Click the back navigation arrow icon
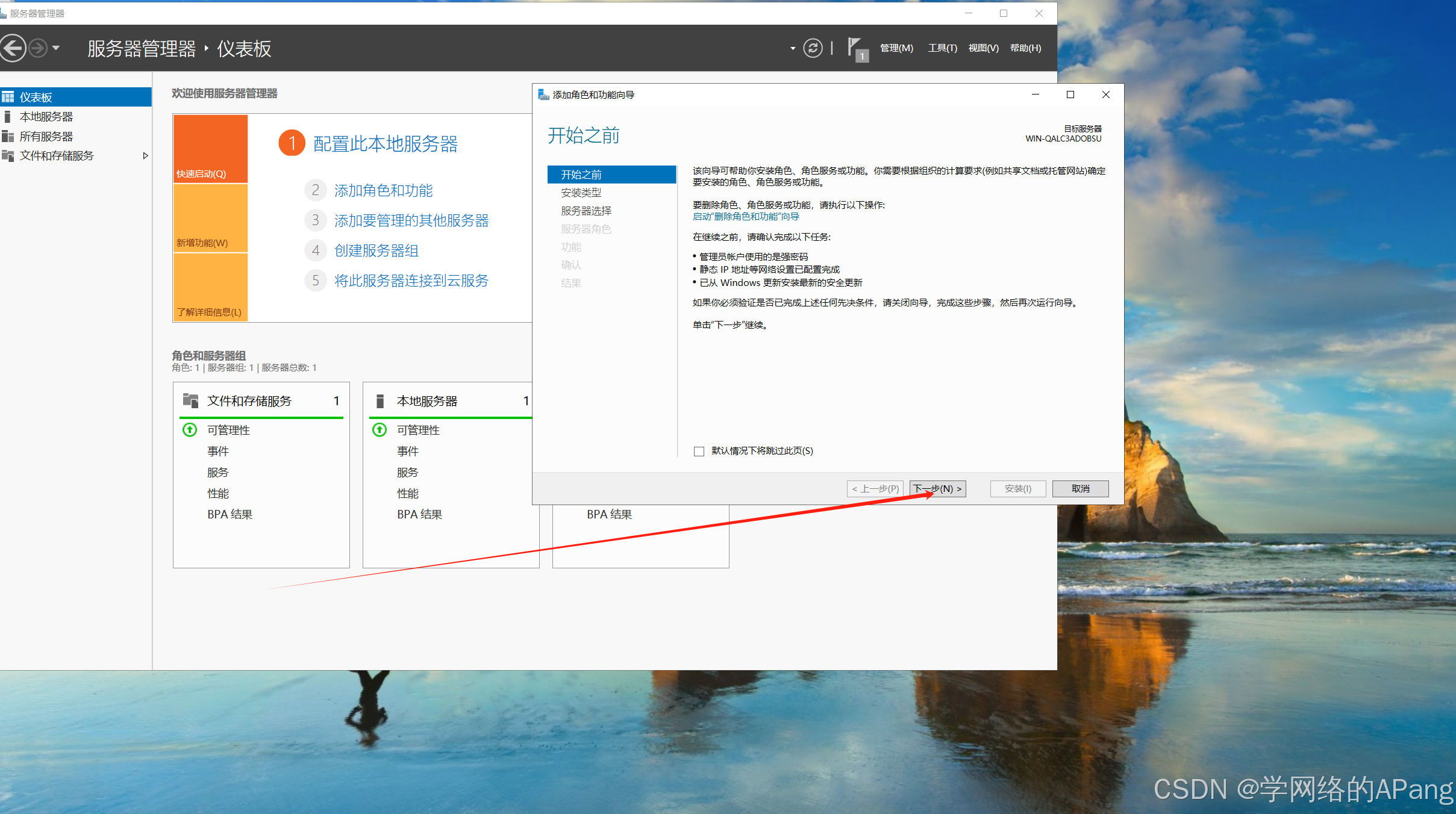This screenshot has height=814, width=1456. coord(12,48)
